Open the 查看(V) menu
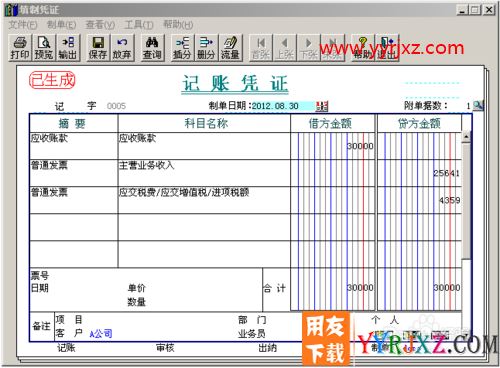This screenshot has height=368, width=500. pyautogui.click(x=100, y=25)
